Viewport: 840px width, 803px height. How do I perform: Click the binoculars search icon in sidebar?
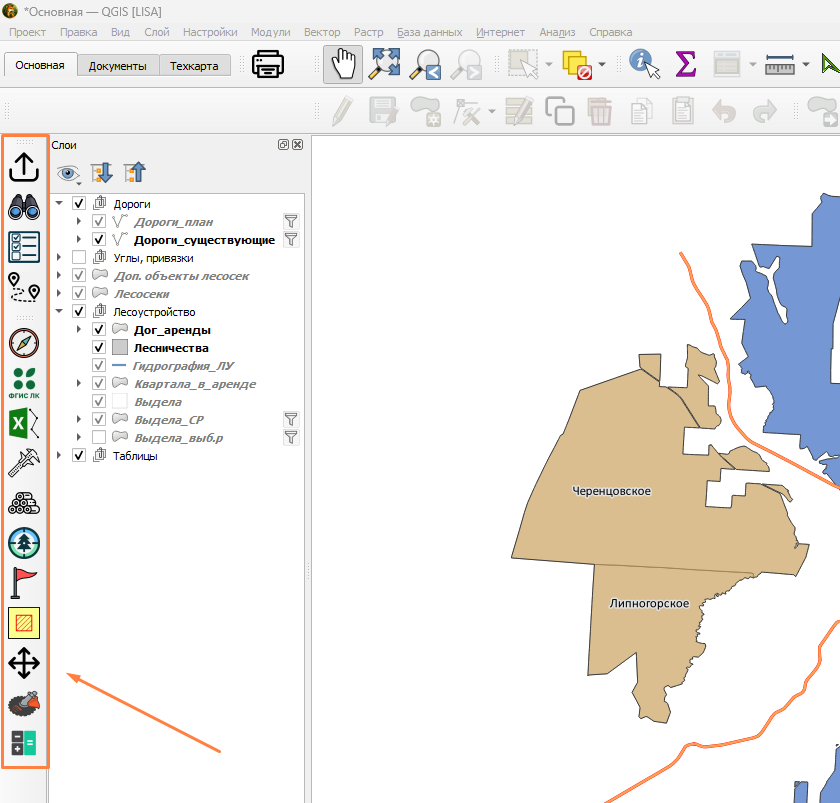[24, 207]
